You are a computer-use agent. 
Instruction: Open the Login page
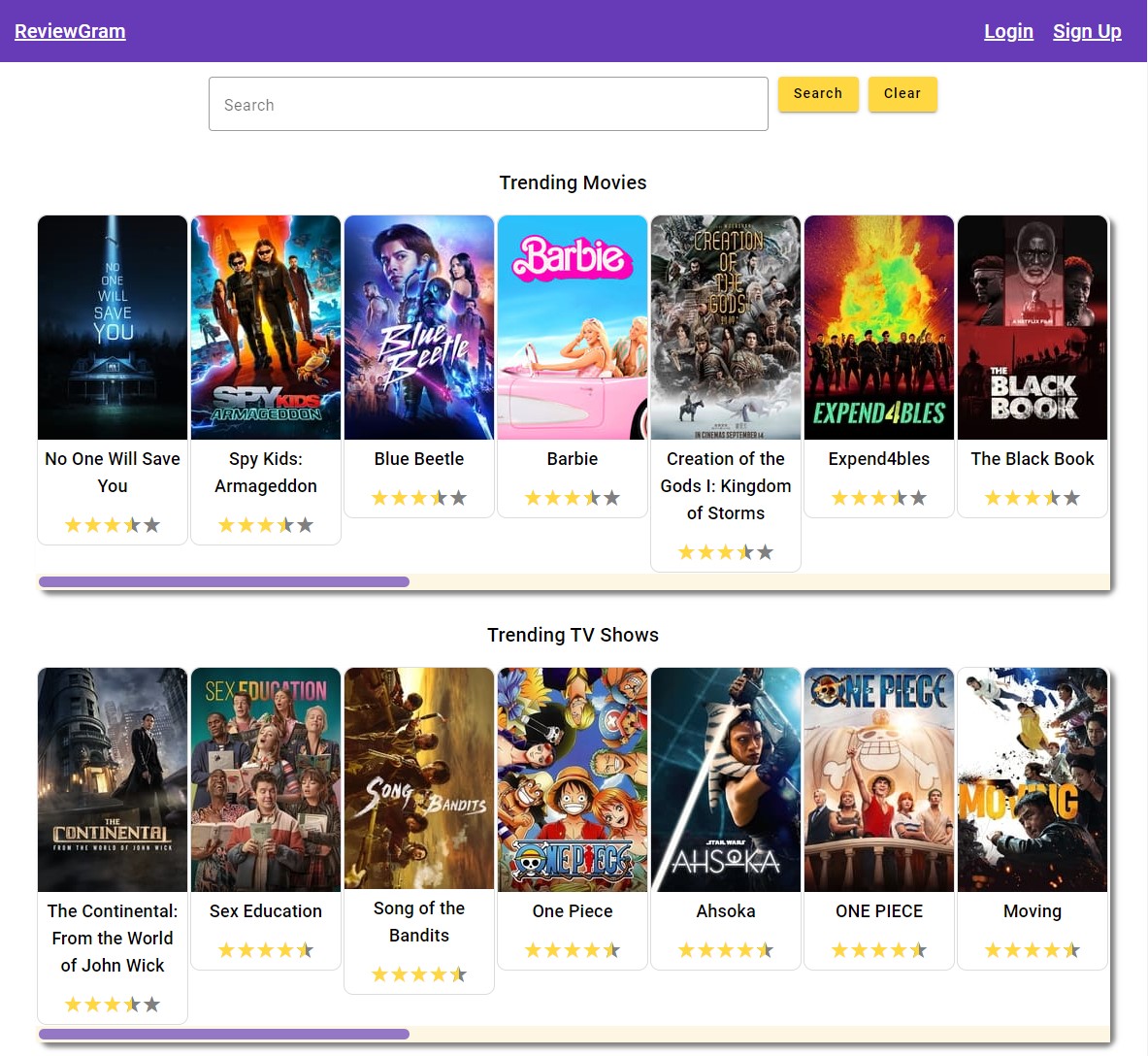(x=1008, y=31)
